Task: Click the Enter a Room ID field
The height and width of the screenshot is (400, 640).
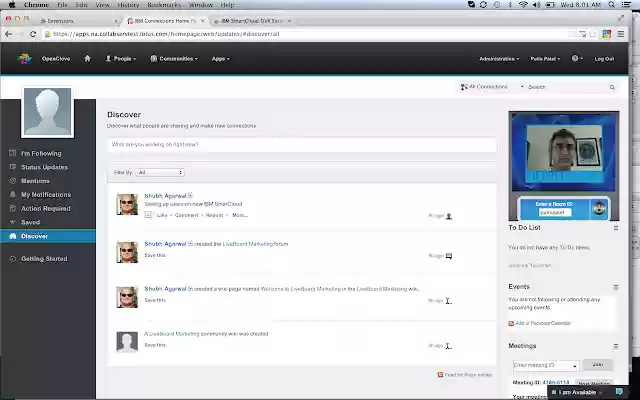Action: click(x=555, y=213)
